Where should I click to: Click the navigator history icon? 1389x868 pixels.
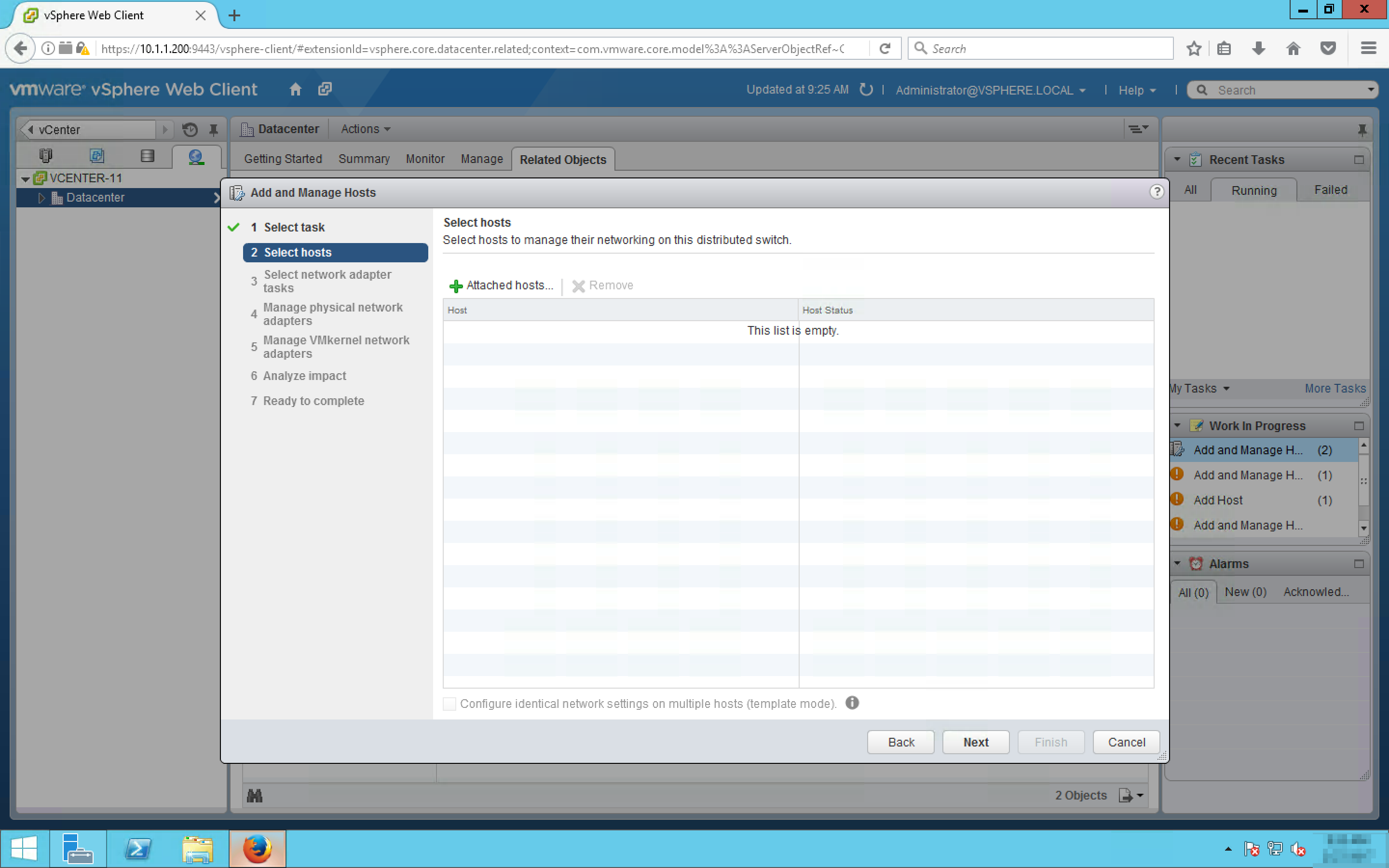[x=190, y=130]
